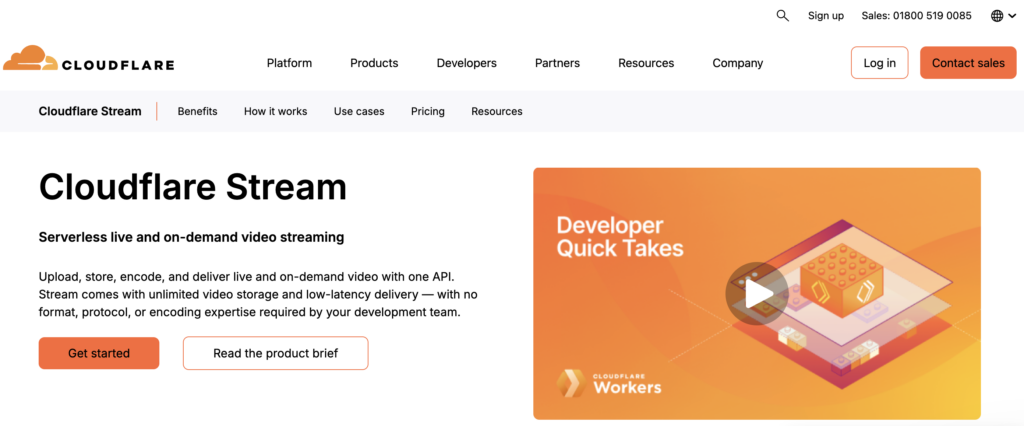Click the Log in button

[879, 63]
